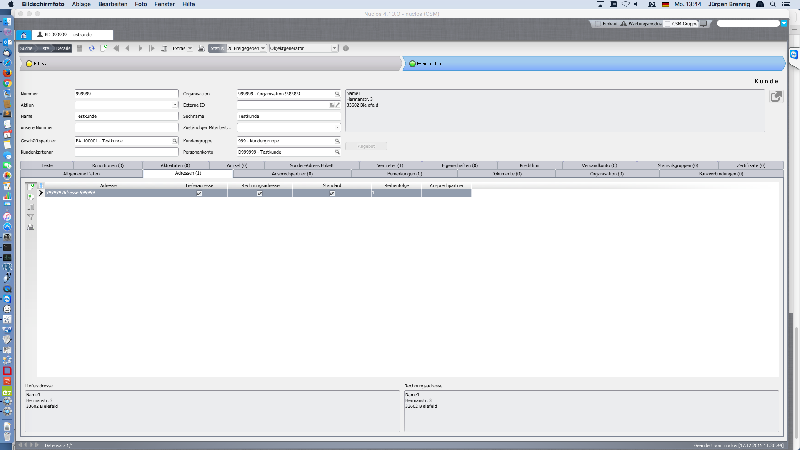Open Spotlight search in menu bar

coord(772,4)
